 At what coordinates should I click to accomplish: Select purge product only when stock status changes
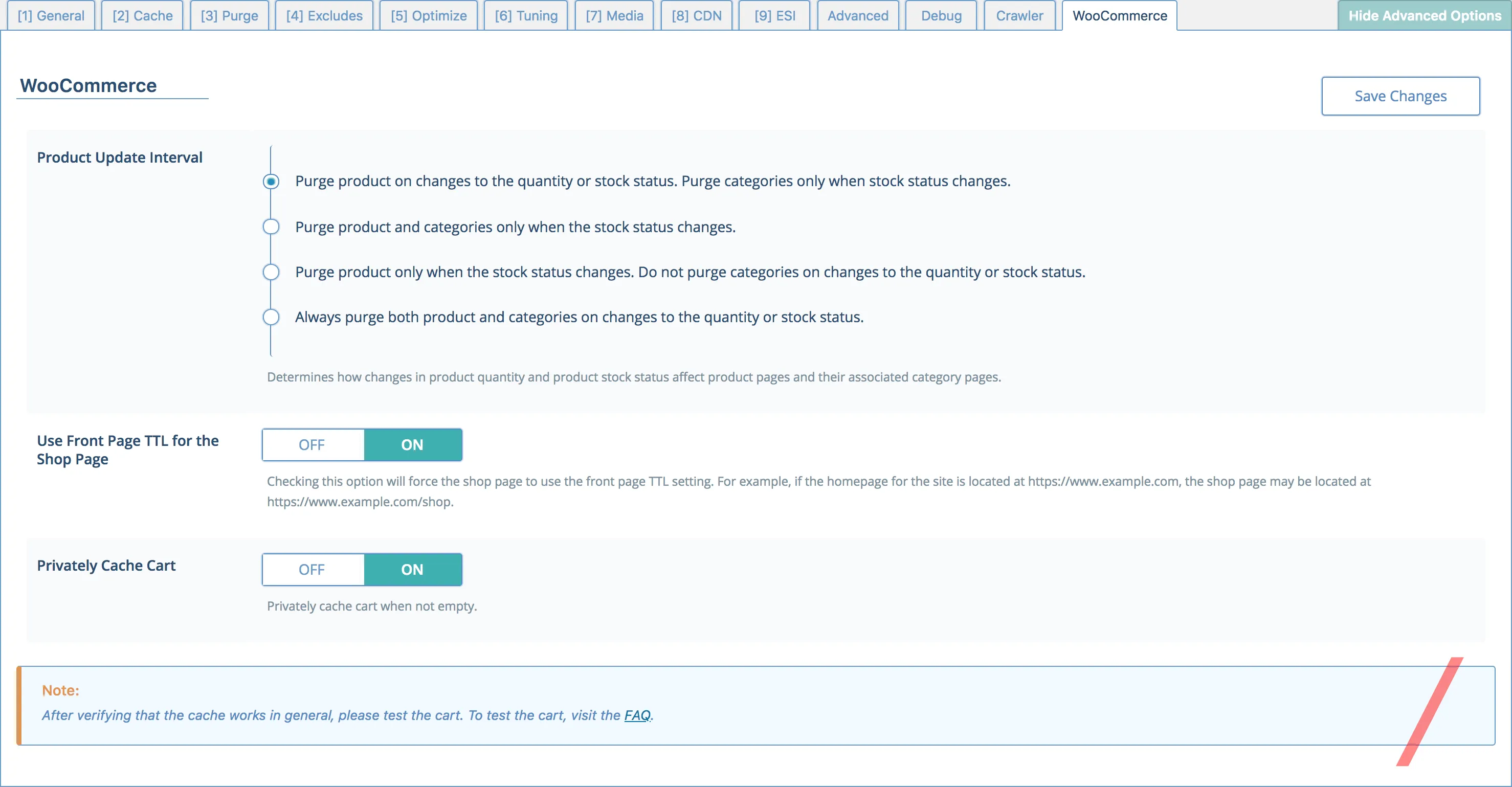(x=271, y=272)
